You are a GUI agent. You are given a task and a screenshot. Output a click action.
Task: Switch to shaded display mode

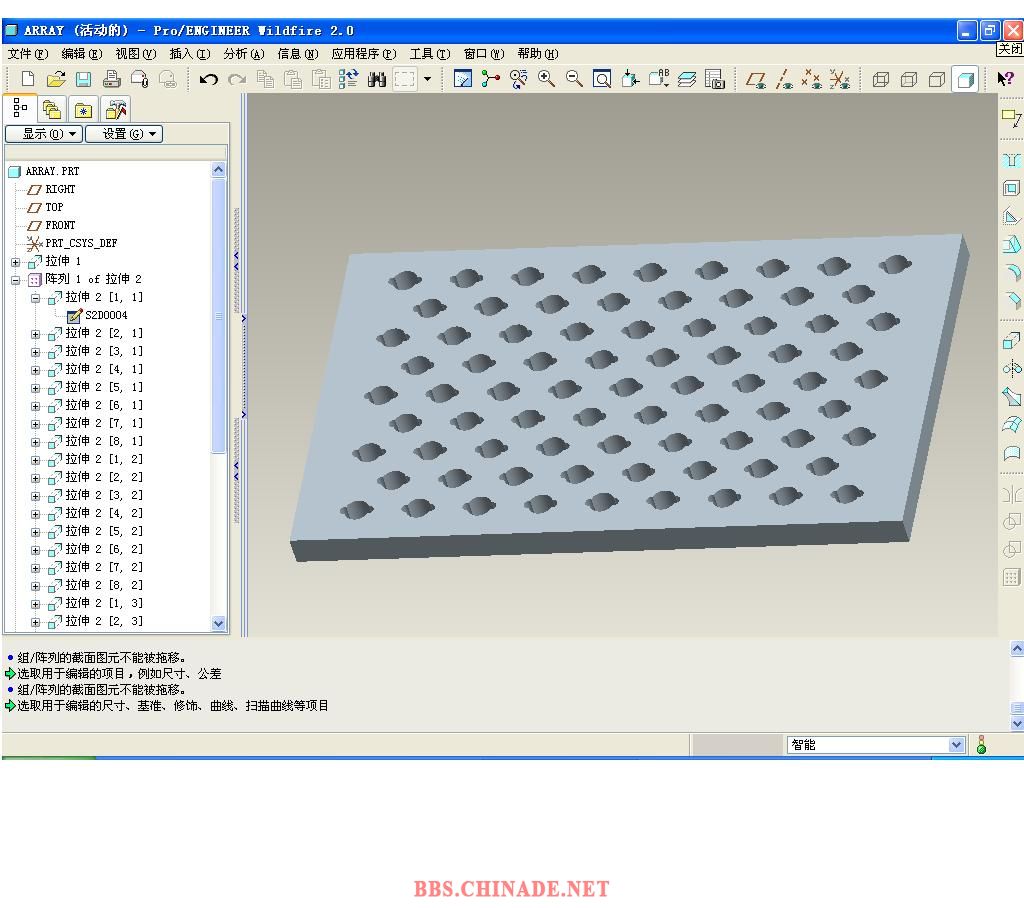coord(965,80)
